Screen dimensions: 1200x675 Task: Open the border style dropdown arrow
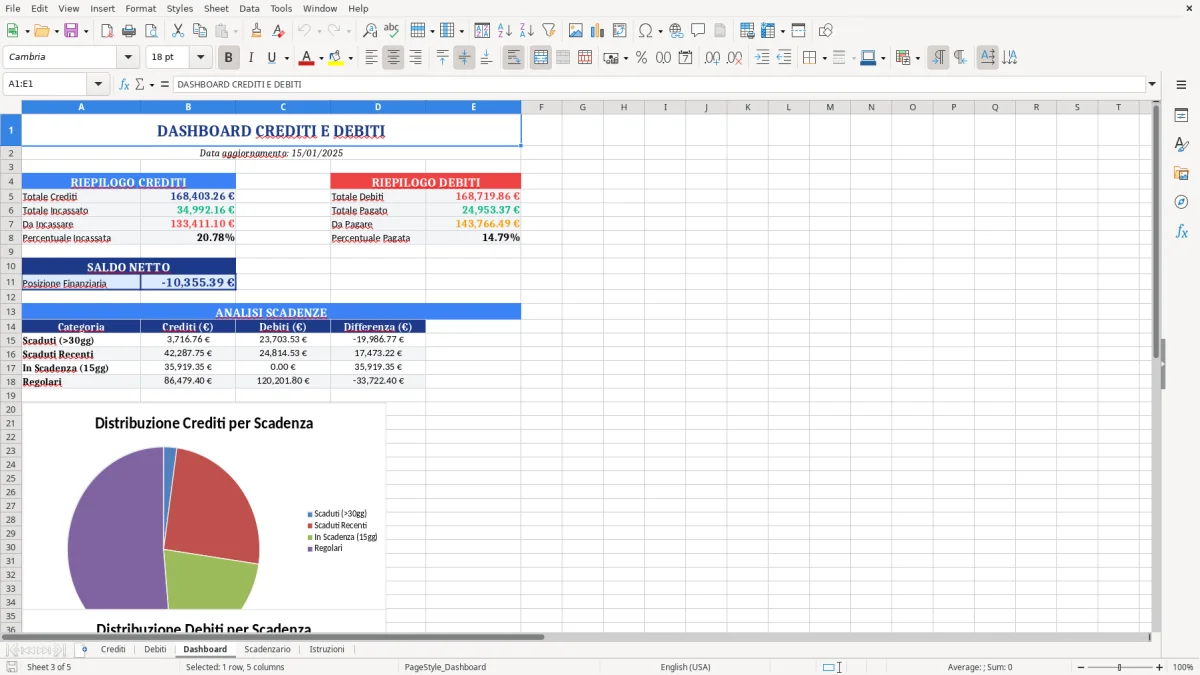853,58
